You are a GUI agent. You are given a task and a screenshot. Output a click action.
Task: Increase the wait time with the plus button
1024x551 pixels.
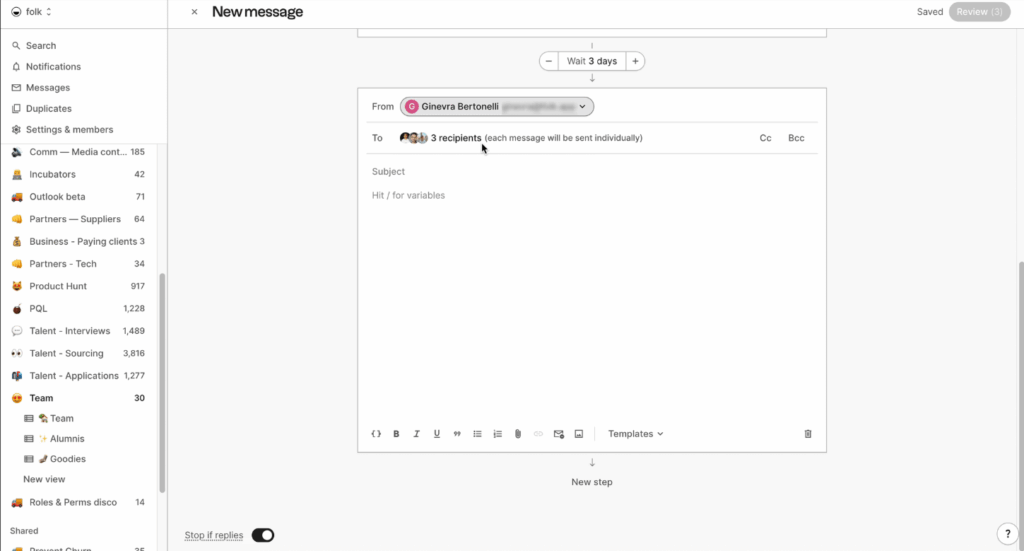pos(635,61)
